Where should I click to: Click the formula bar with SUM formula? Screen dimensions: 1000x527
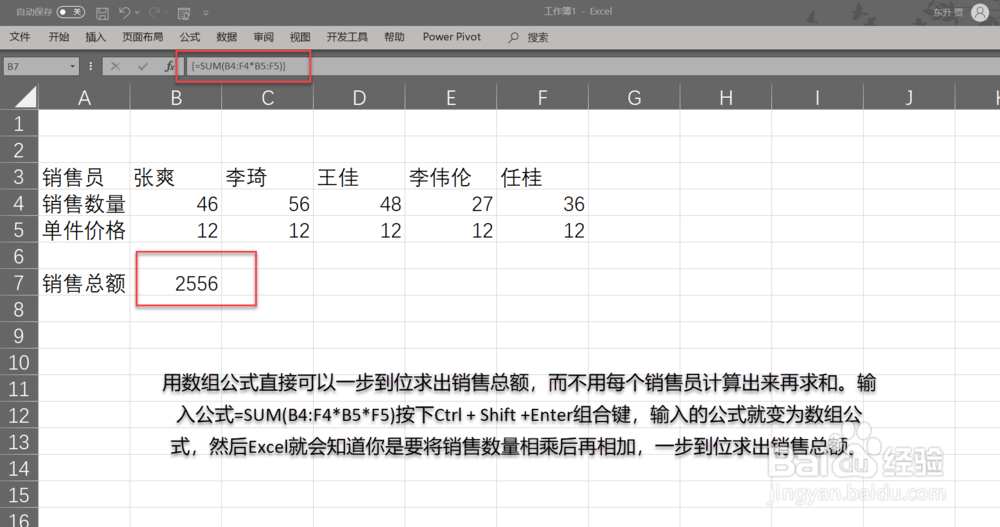point(592,66)
